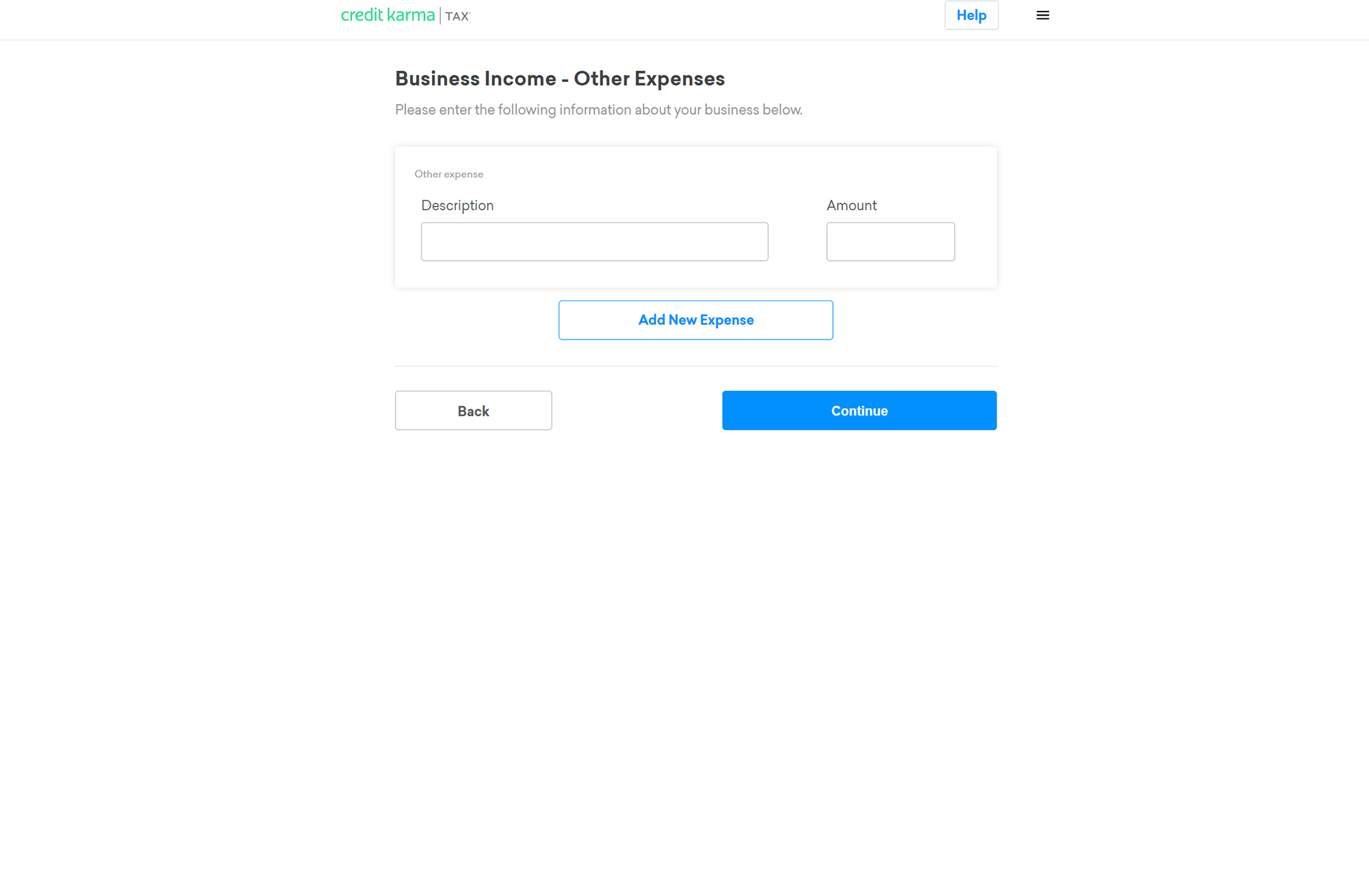Navigate back to the previous step
This screenshot has height=896, width=1369.
[473, 410]
